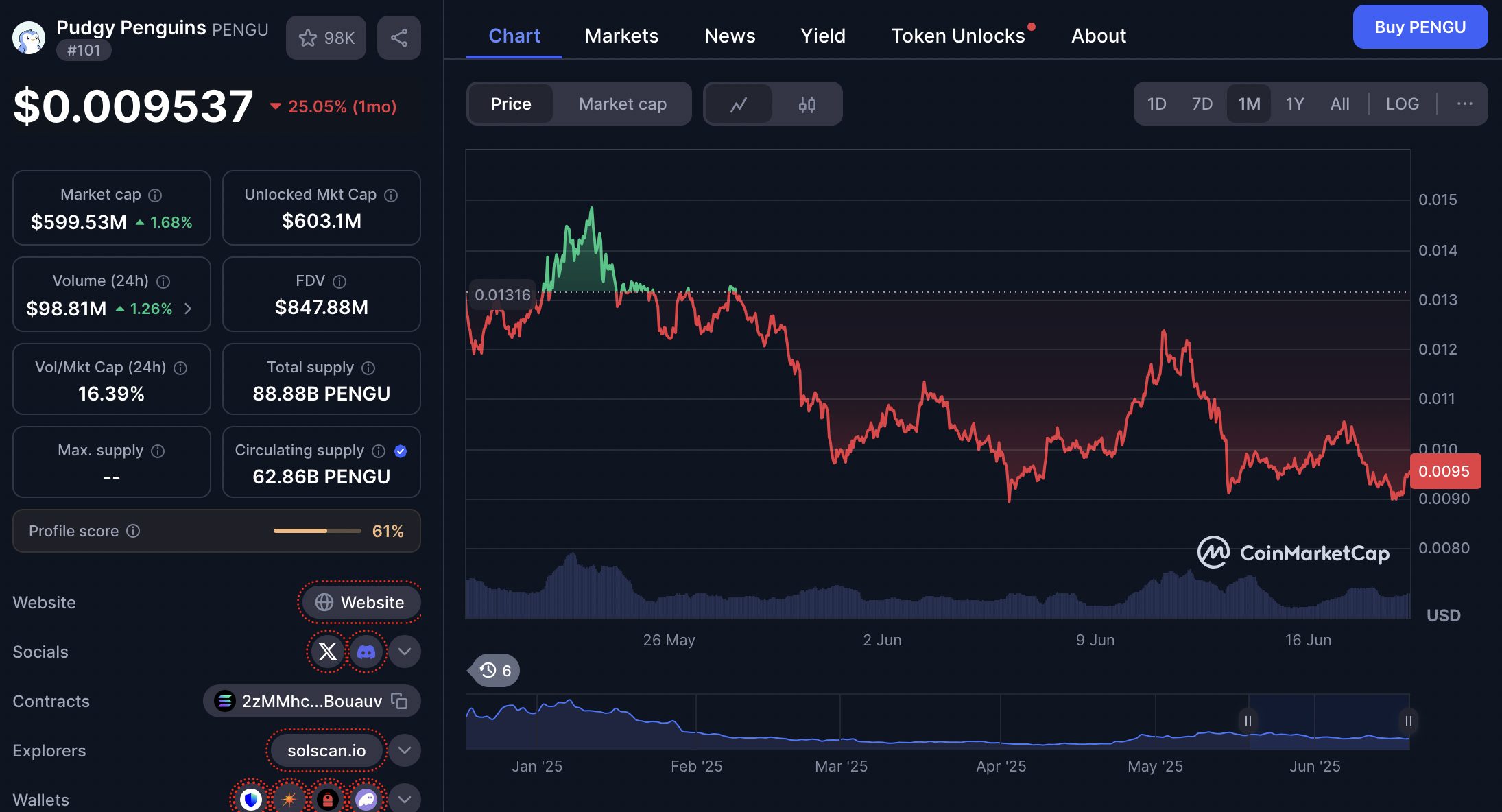1502x812 pixels.
Task: Set chart range to 1M
Action: (x=1249, y=104)
